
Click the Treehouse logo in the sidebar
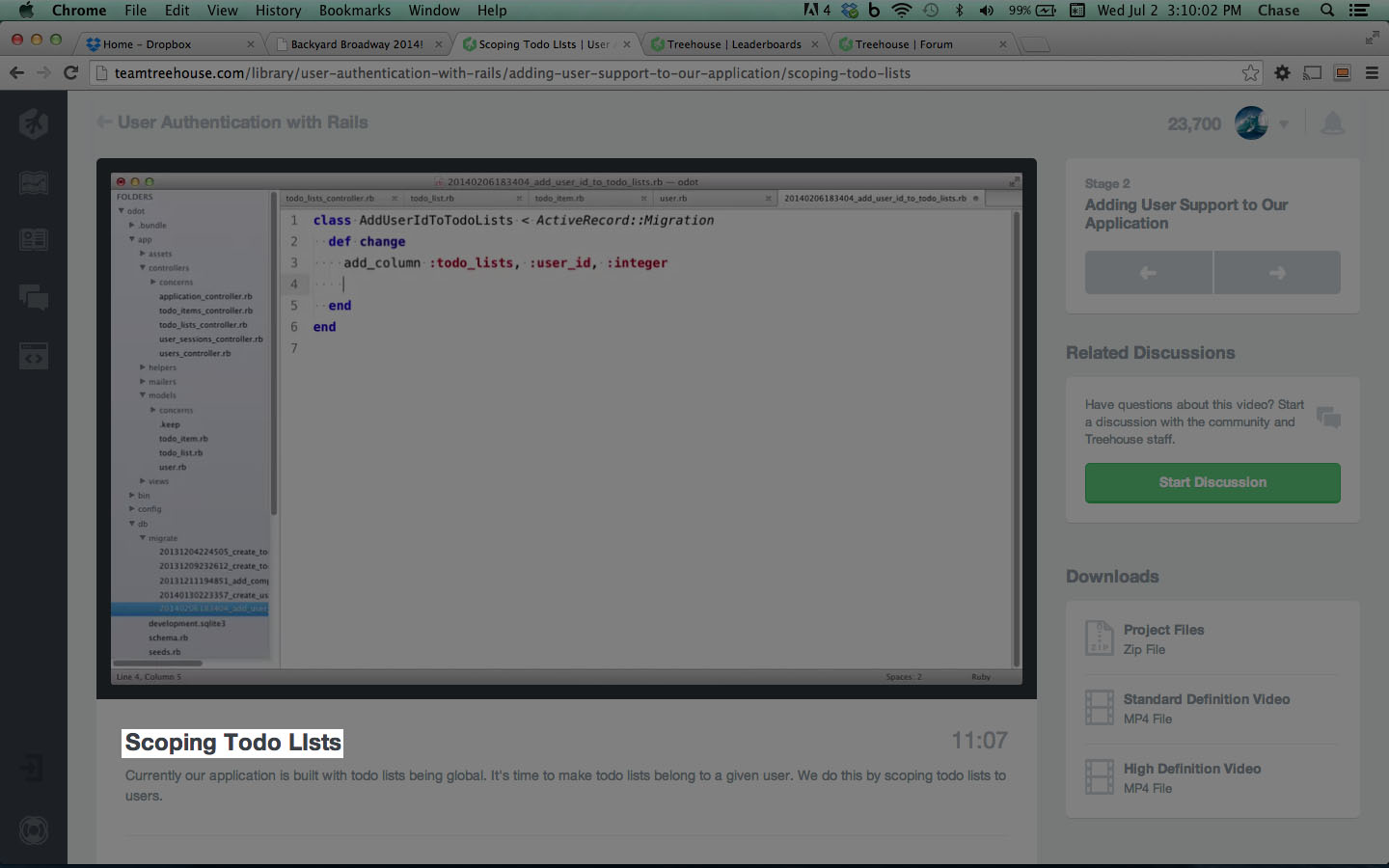[34, 123]
